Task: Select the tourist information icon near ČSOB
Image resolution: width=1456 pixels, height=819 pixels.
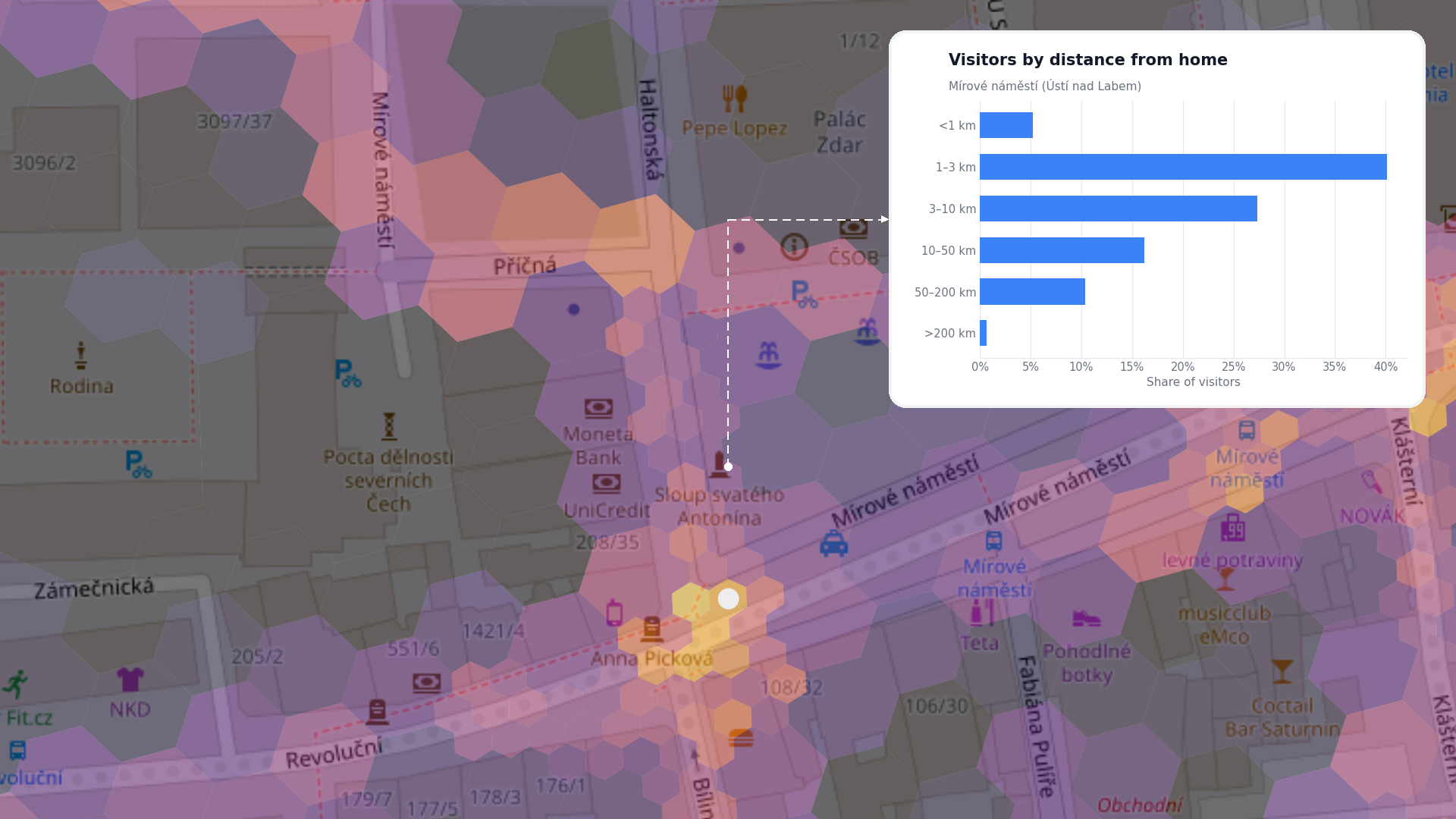Action: point(794,246)
